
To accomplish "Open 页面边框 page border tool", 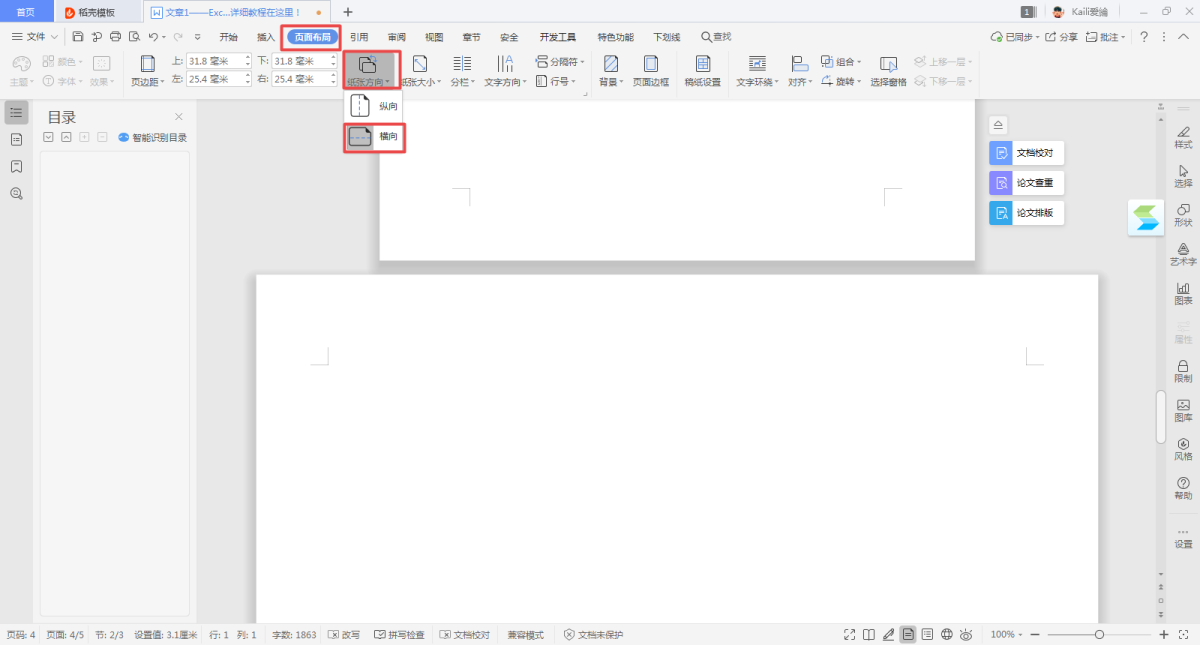I will click(x=651, y=71).
